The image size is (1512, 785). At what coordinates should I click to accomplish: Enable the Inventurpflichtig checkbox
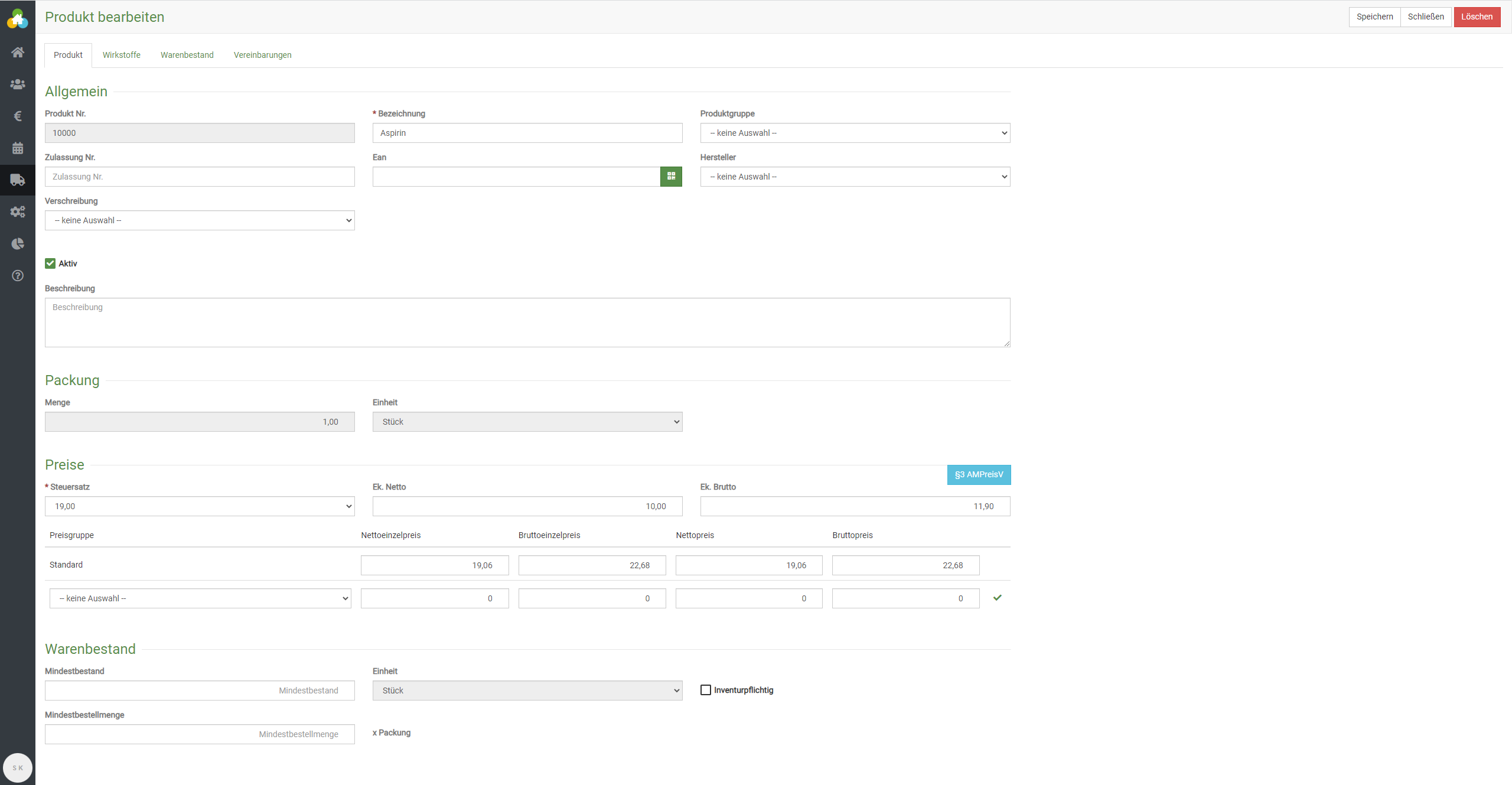706,690
